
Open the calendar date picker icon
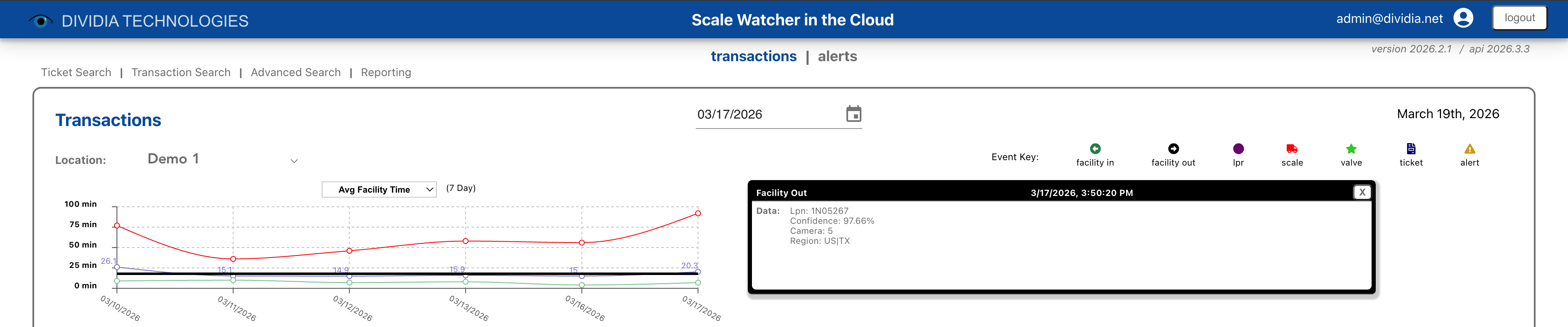(853, 114)
